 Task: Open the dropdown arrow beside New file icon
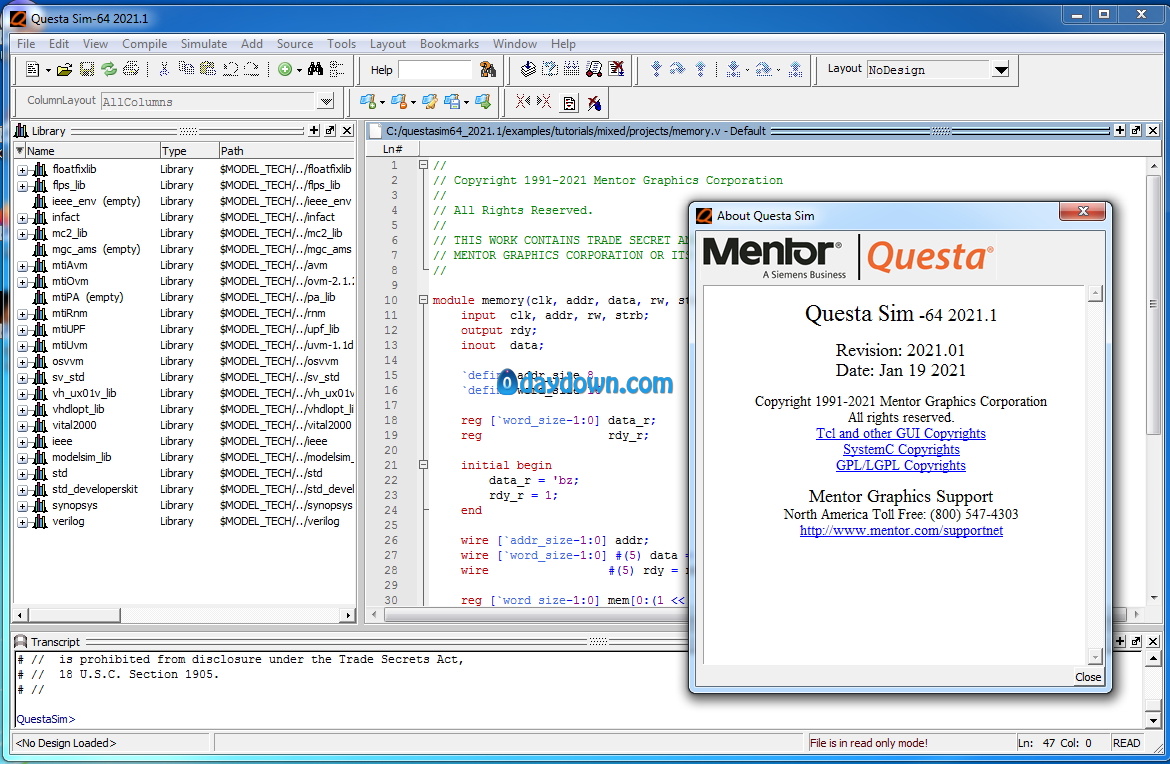coord(48,70)
